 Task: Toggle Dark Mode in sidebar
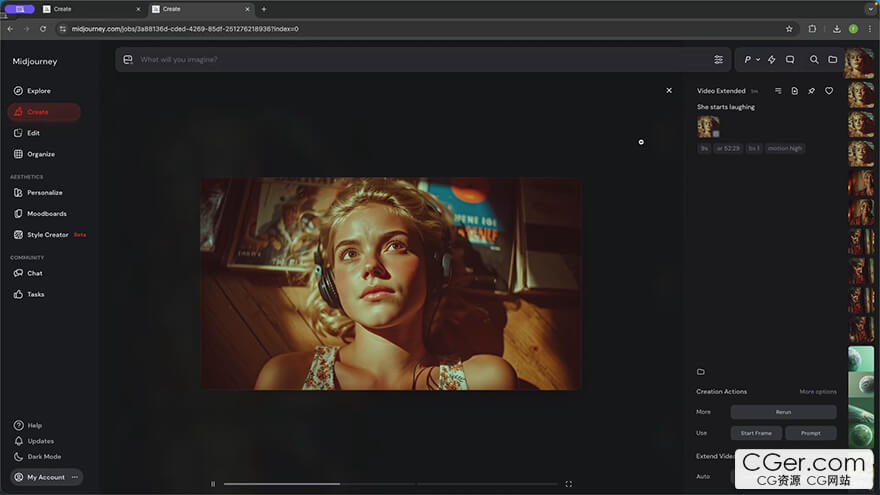click(x=44, y=457)
